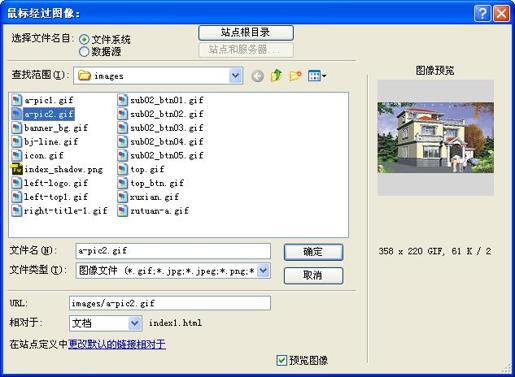Select the a-pic1.gif file icon

pyautogui.click(x=17, y=100)
